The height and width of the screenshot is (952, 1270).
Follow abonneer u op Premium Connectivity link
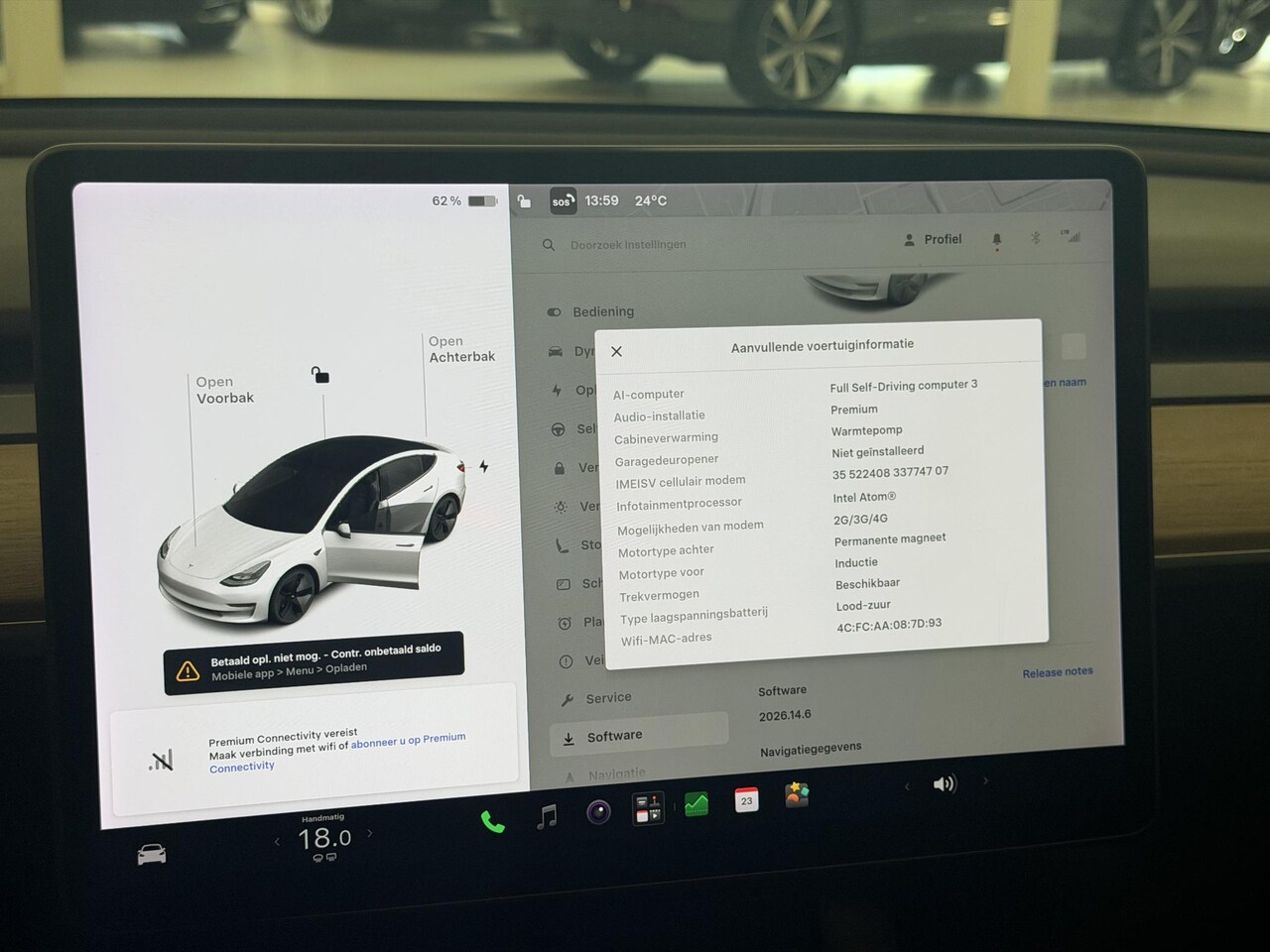point(337,754)
